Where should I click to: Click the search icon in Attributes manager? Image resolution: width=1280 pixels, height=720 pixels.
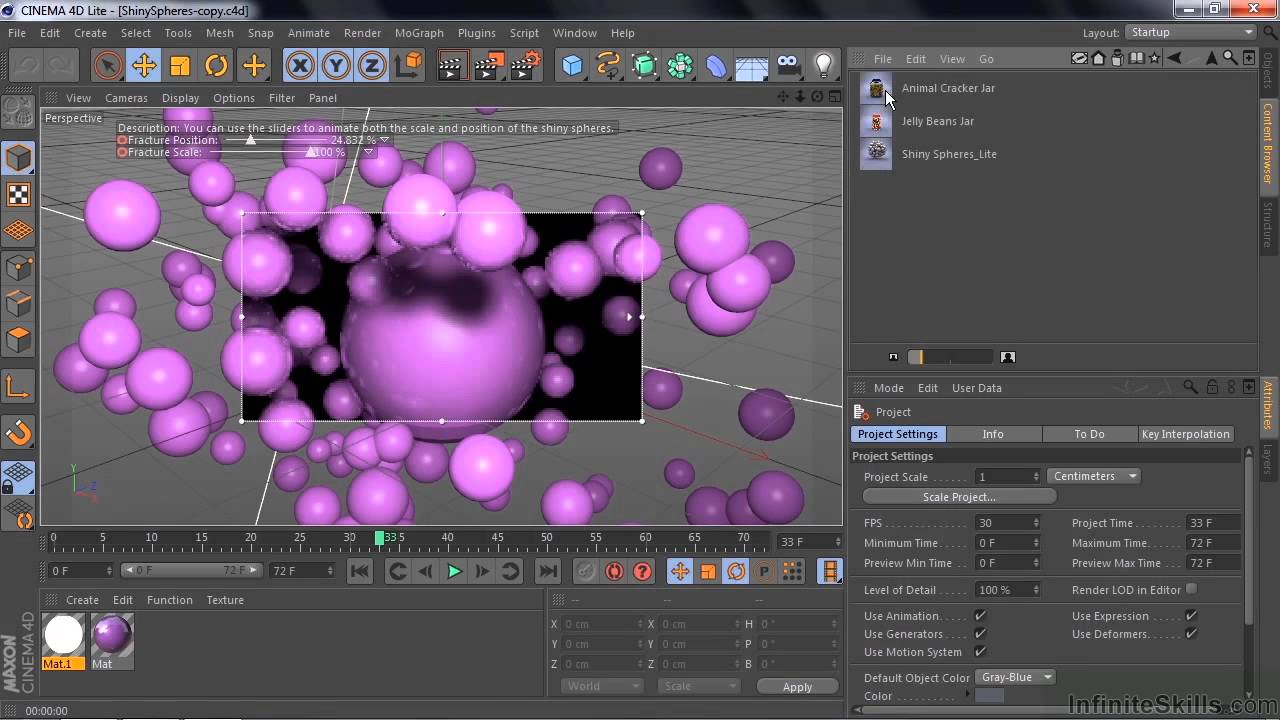1190,387
